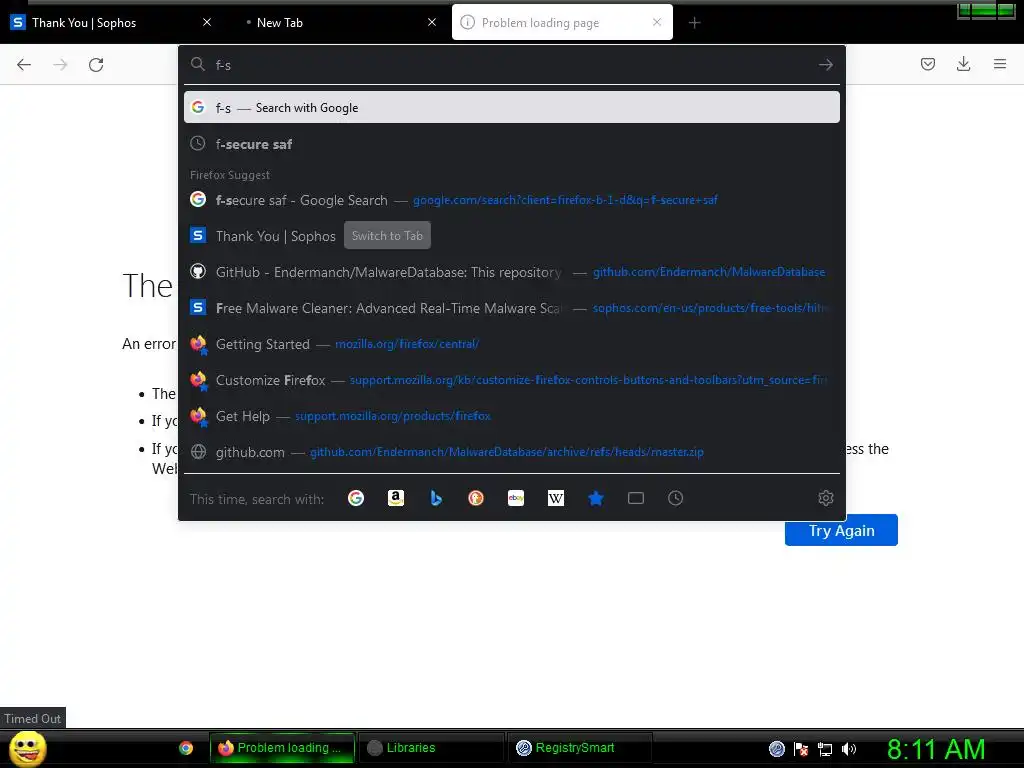Close the Problem loading page tab

point(657,22)
